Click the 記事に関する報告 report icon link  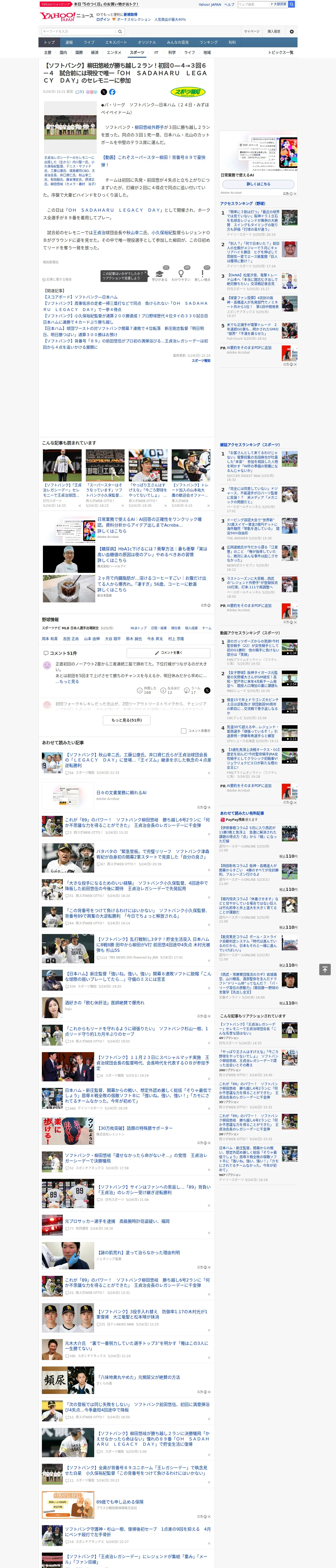click(x=57, y=279)
